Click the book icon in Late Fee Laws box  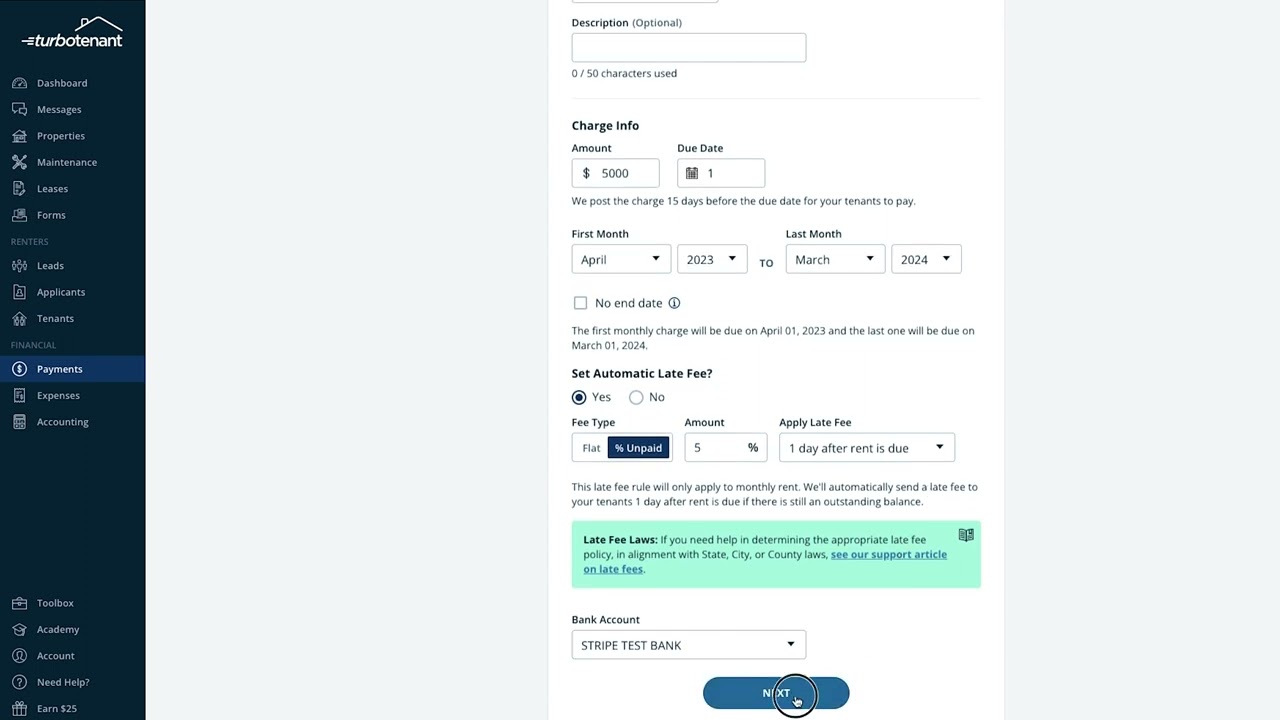click(966, 535)
